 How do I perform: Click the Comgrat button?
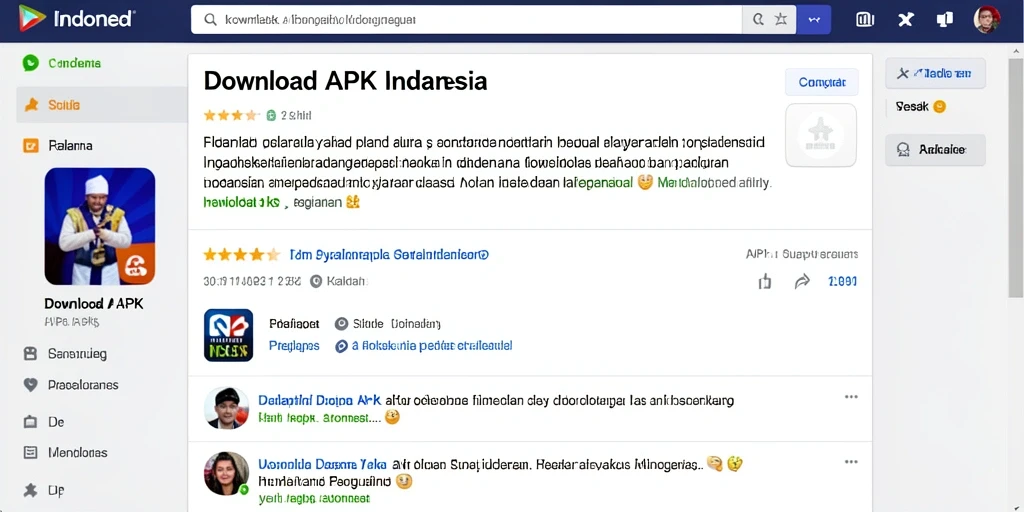point(822,82)
